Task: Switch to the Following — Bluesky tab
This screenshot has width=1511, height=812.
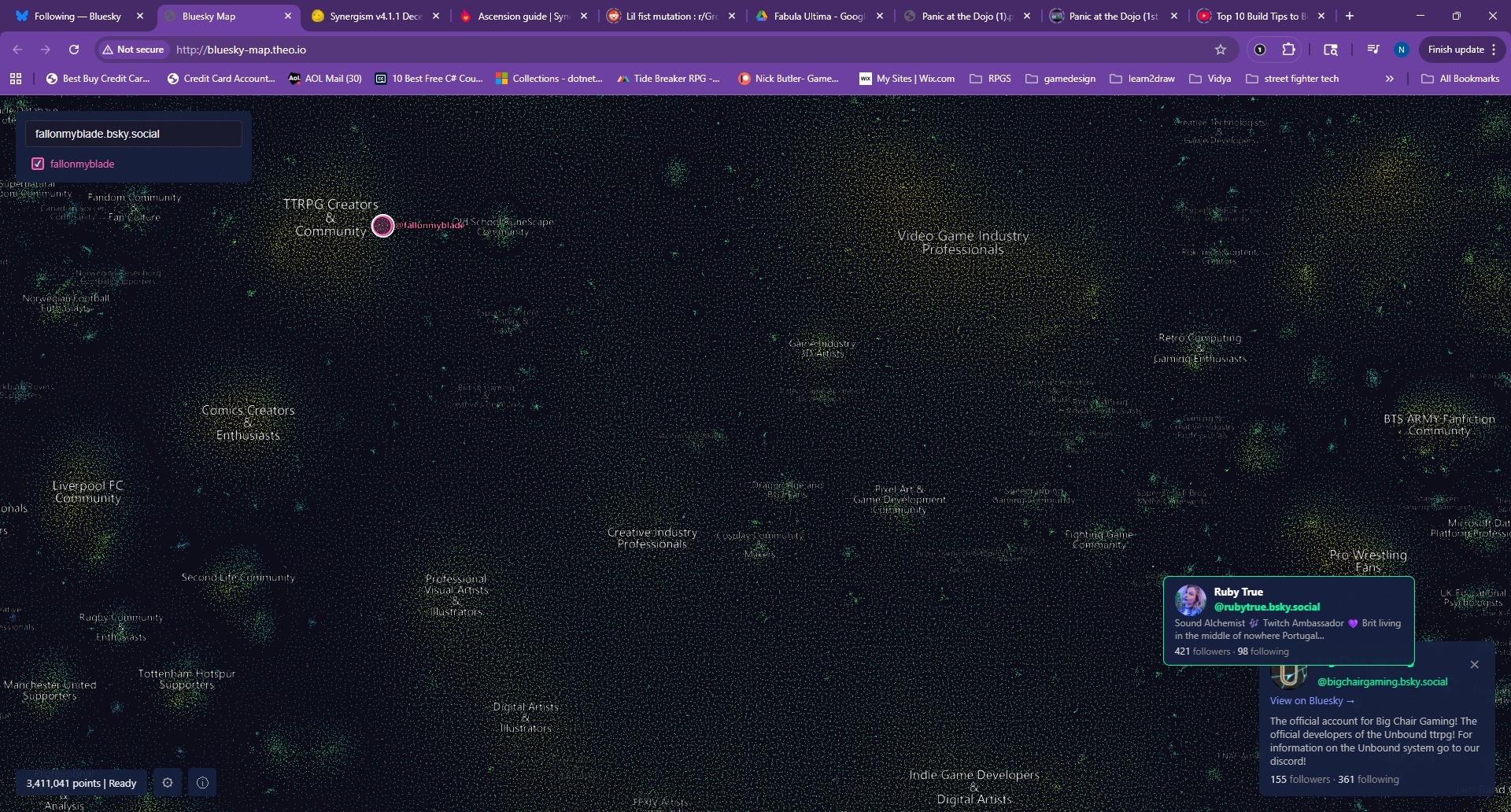Action: pyautogui.click(x=79, y=16)
